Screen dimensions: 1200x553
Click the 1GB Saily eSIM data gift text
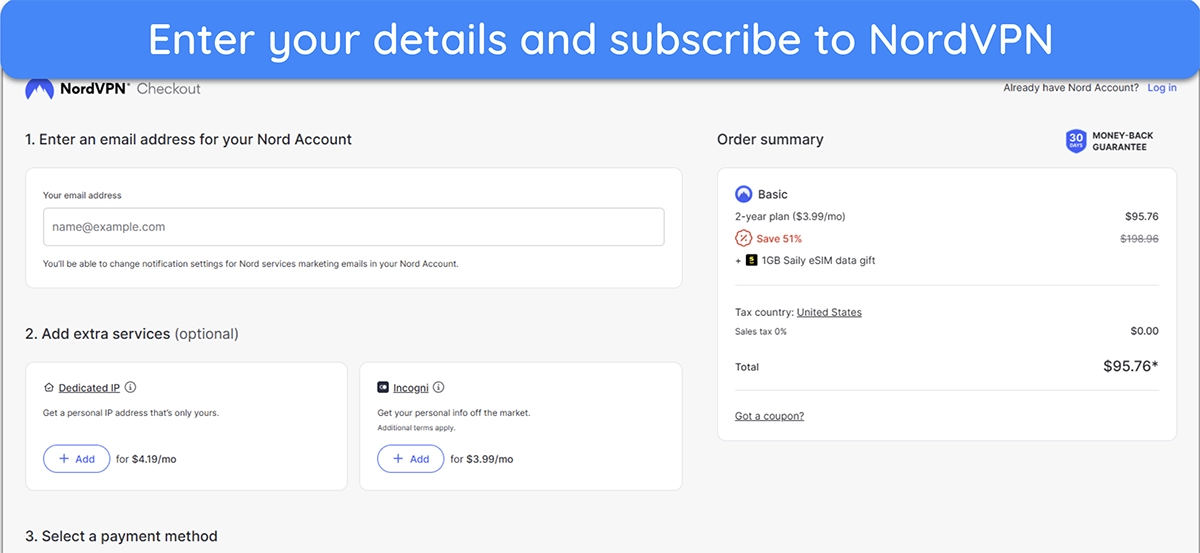[818, 260]
